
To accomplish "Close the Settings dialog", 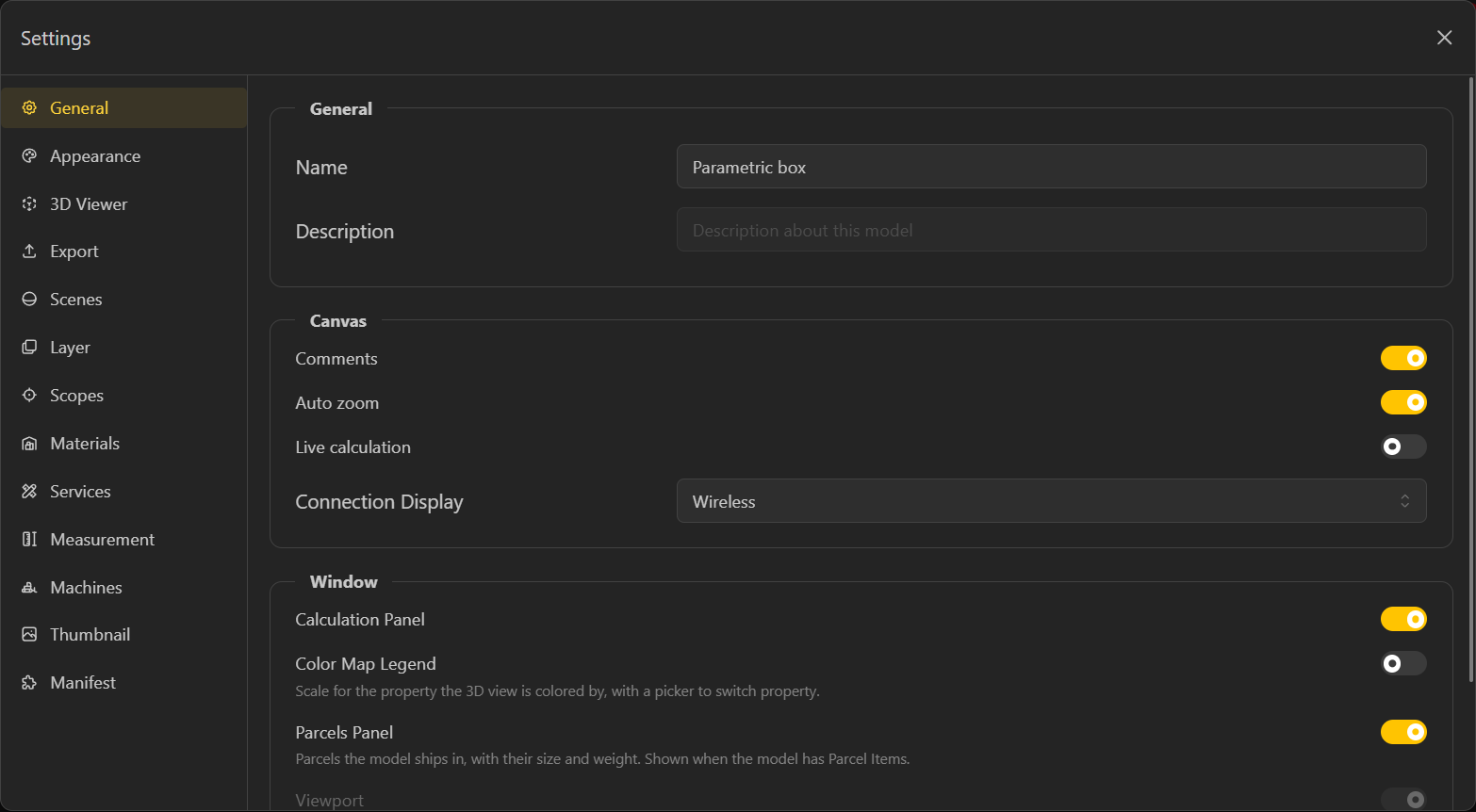I will click(x=1444, y=38).
